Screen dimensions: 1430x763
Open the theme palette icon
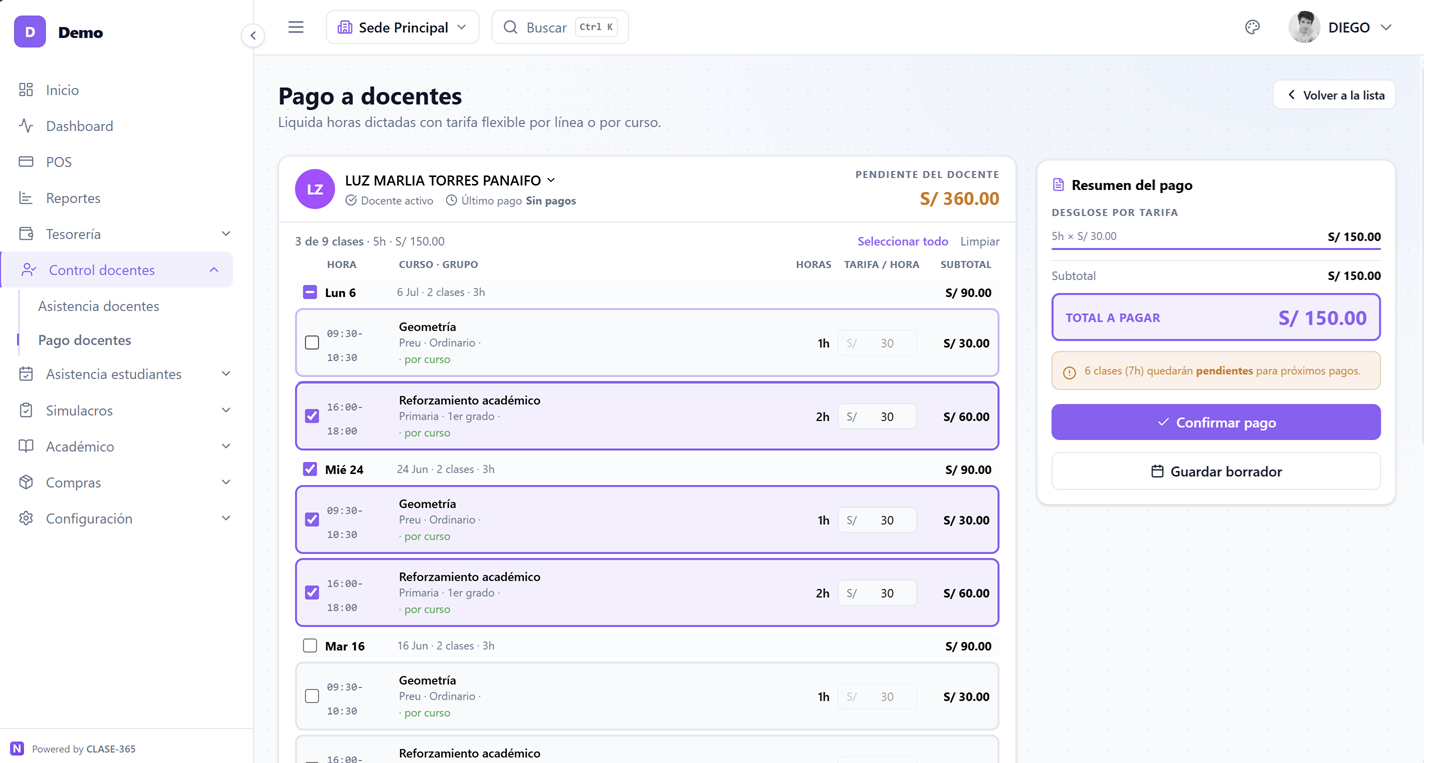(1252, 27)
